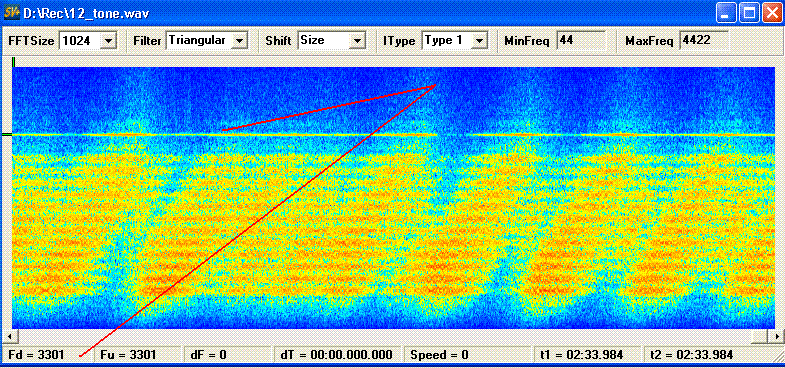
Task: Click the MinFreq label
Action: (527, 41)
